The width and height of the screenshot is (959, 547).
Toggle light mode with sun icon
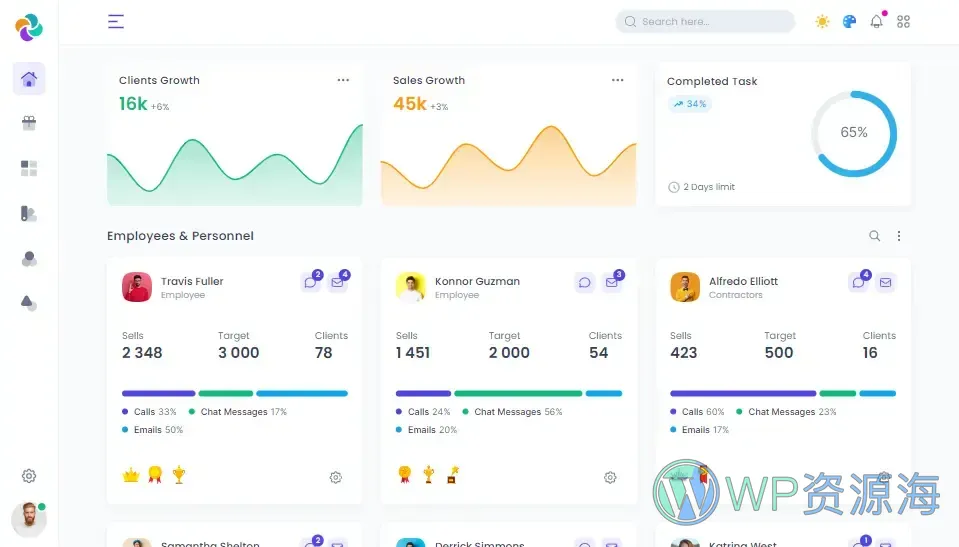click(x=822, y=21)
